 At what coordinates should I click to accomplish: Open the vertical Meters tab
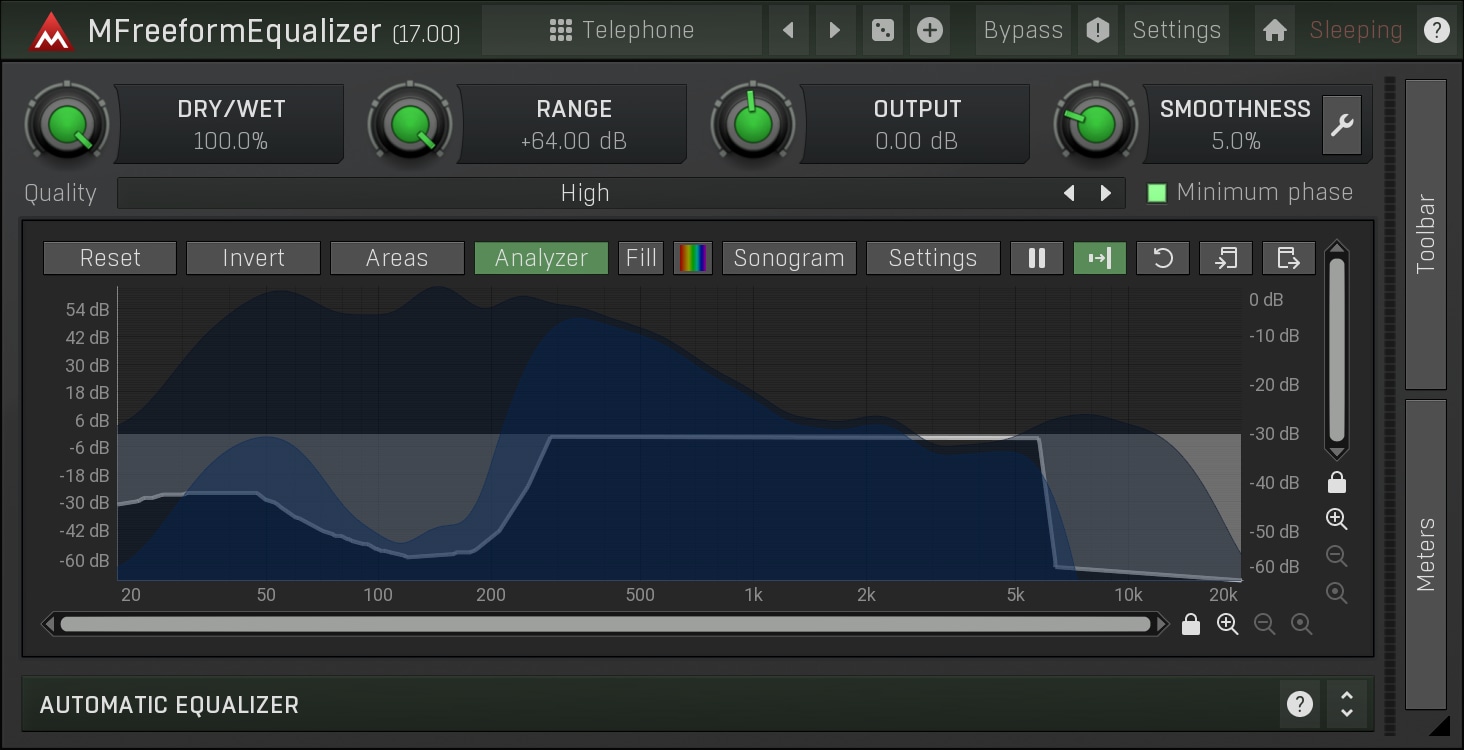pos(1425,554)
